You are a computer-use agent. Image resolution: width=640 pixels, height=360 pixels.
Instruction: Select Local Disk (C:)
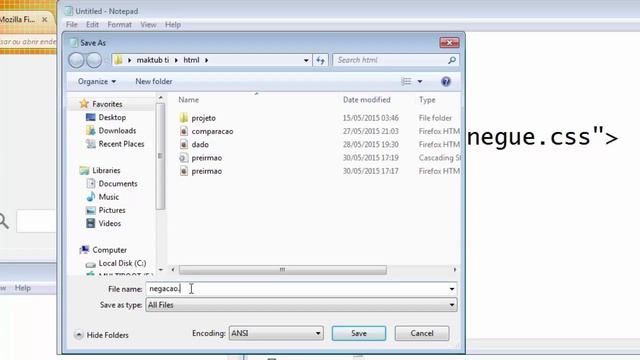(x=122, y=263)
